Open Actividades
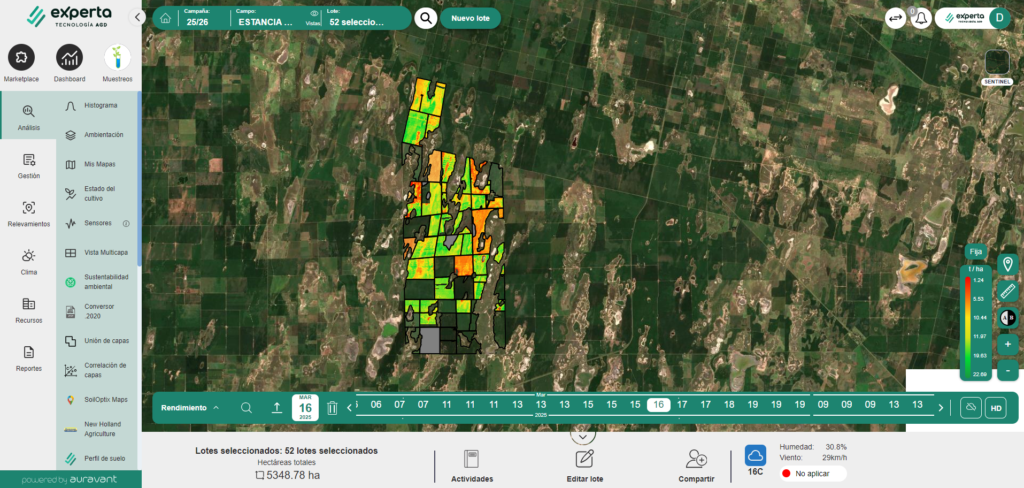1024x488 pixels. (472, 466)
